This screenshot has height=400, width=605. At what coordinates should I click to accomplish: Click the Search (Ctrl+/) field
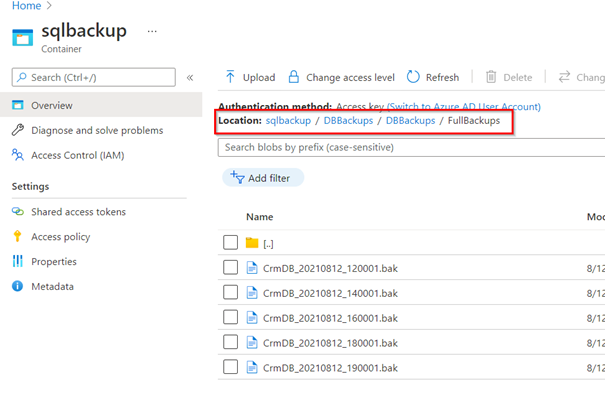[94, 78]
